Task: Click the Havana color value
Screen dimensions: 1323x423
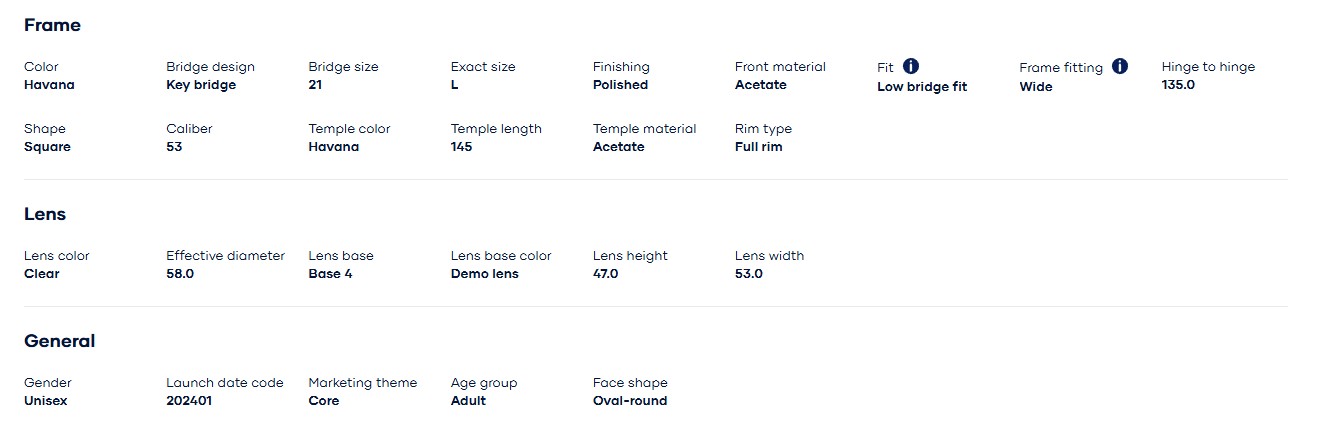Action: (x=49, y=85)
